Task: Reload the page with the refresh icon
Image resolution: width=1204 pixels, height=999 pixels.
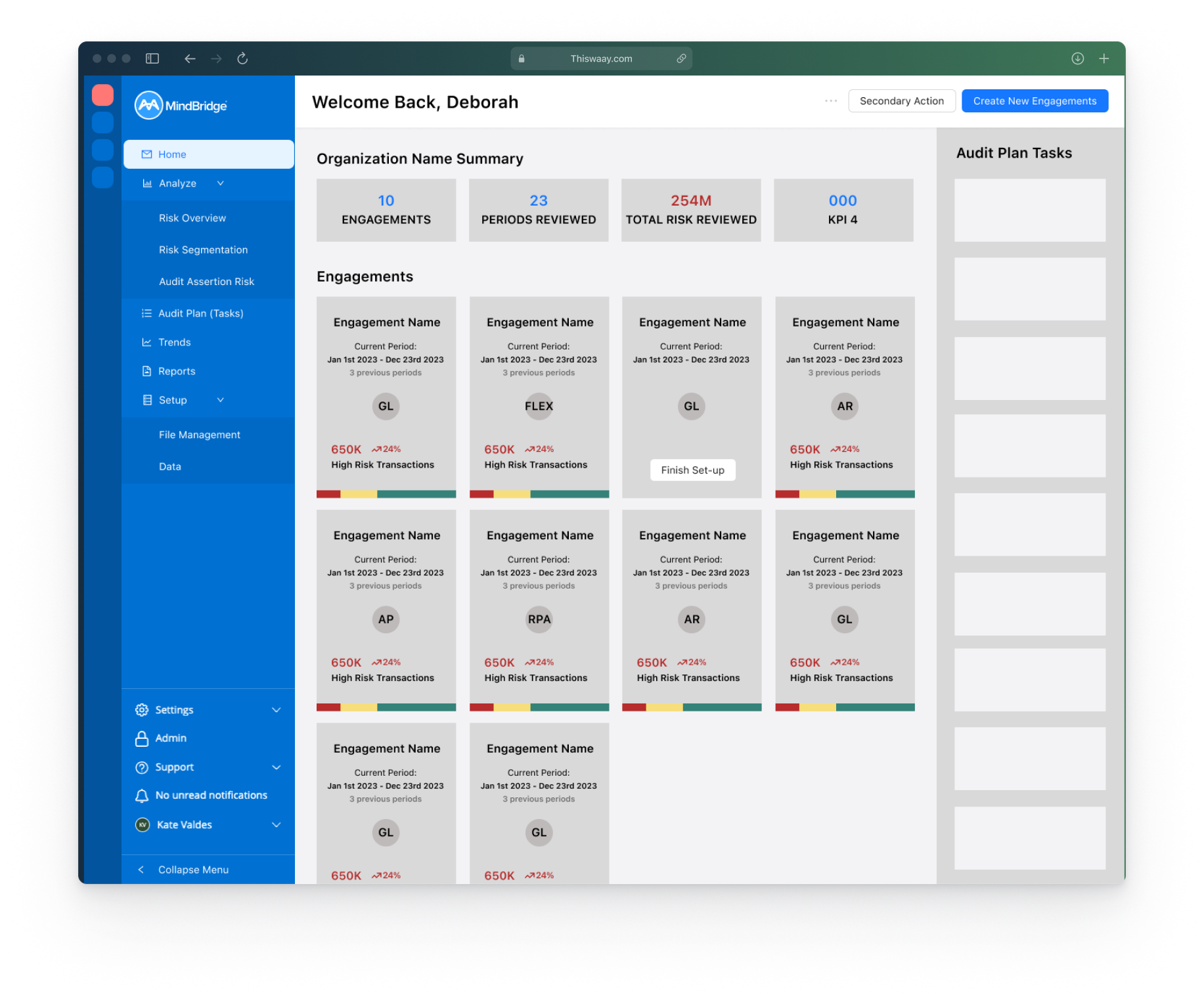Action: [242, 58]
